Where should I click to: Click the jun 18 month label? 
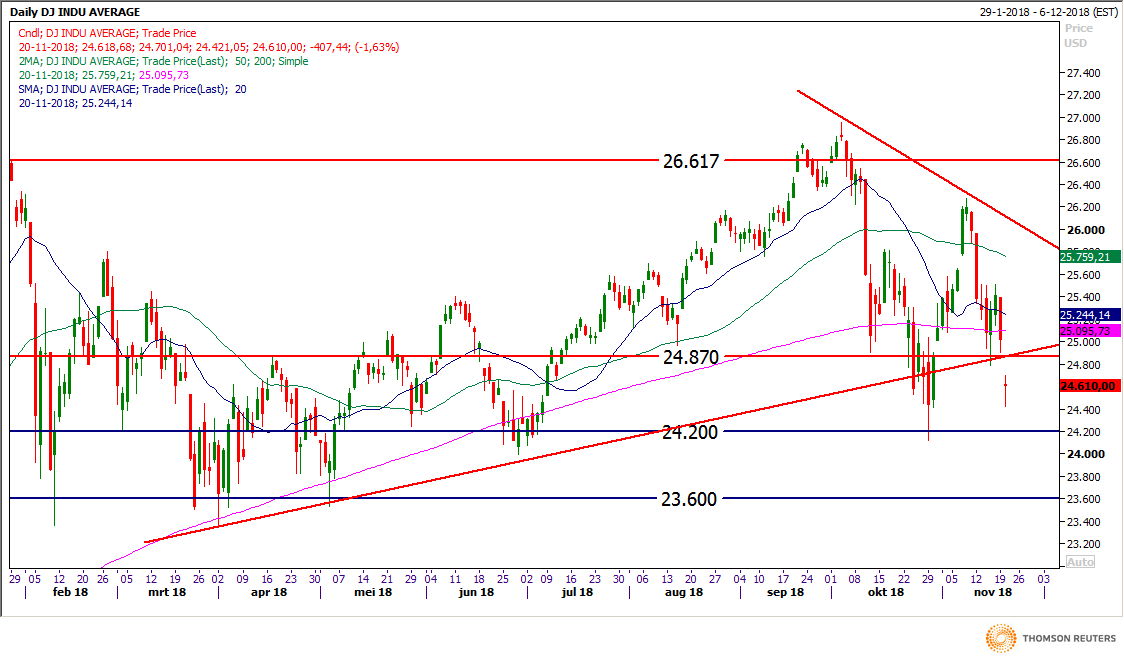(x=477, y=593)
